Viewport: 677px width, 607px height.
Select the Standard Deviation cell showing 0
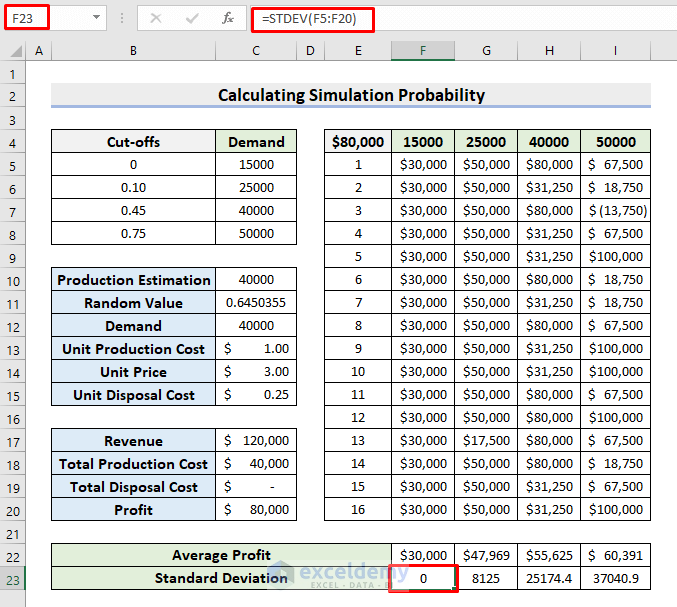pyautogui.click(x=422, y=578)
